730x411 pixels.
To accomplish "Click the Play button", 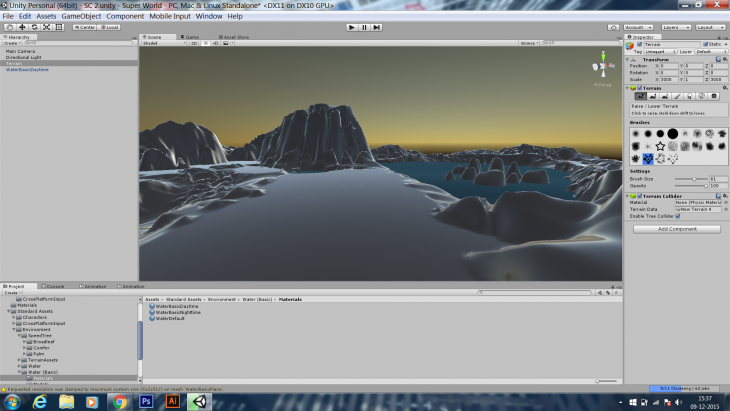I will 351,27.
